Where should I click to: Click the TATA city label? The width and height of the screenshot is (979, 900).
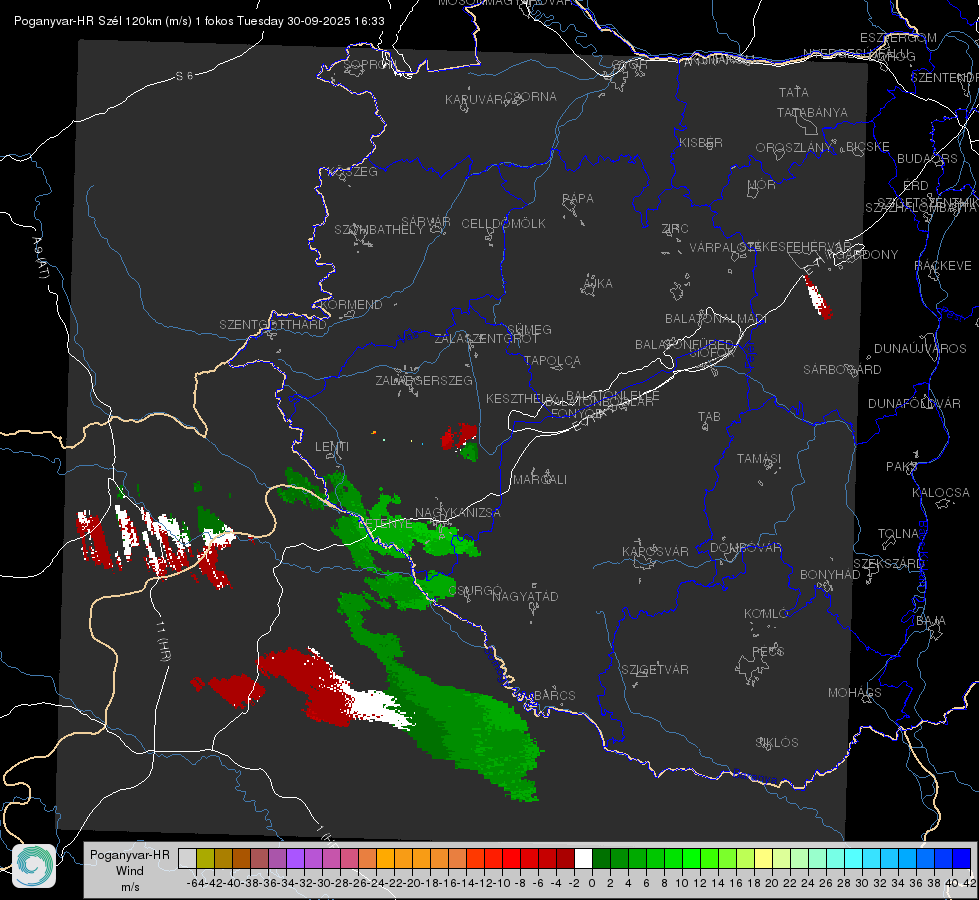click(x=794, y=92)
